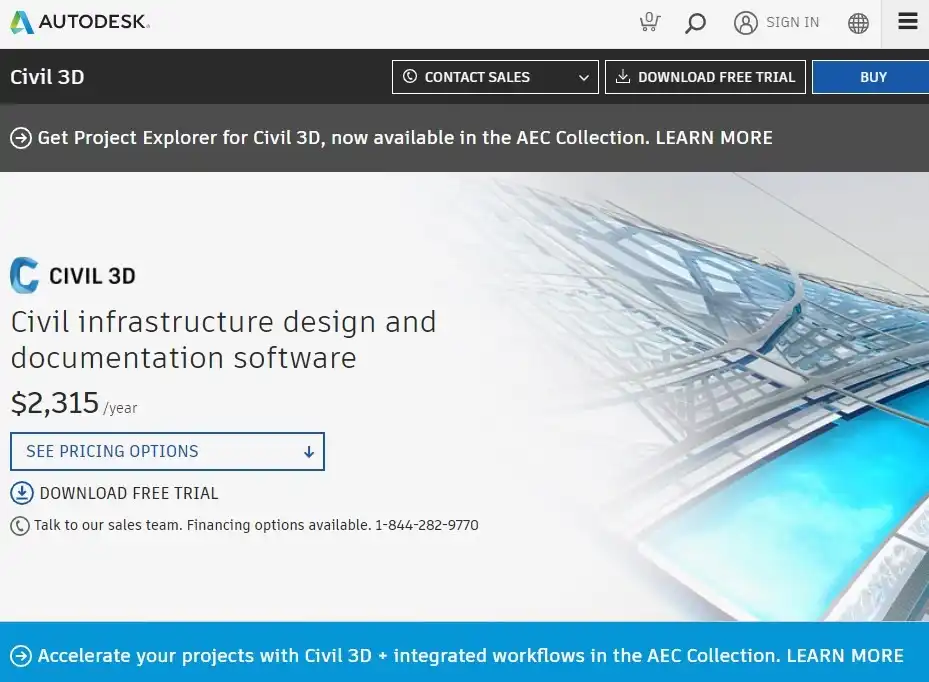Click the $2,315 price text
929x682 pixels.
[x=55, y=404]
